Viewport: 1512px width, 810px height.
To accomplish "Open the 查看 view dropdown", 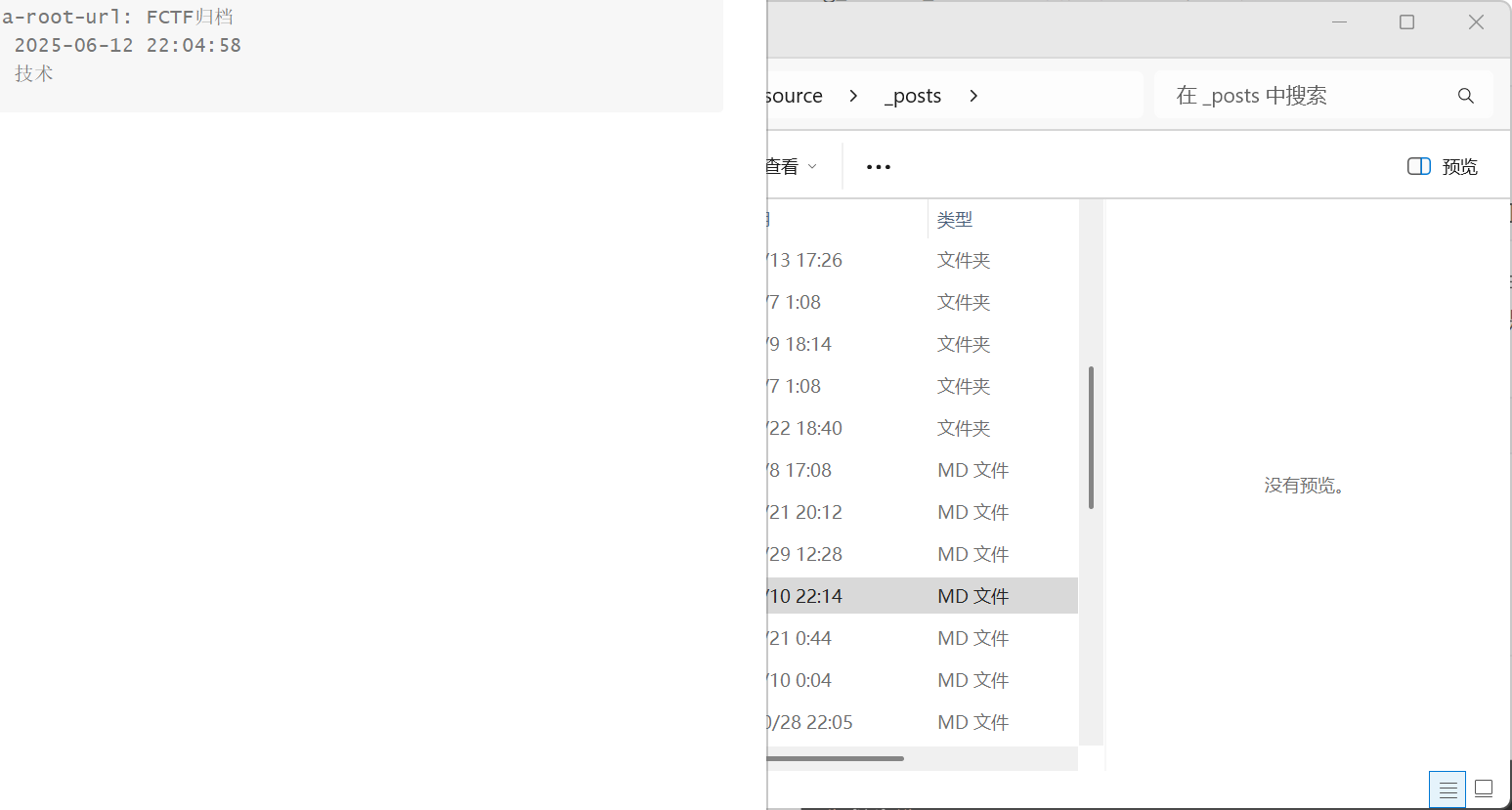I will click(791, 167).
